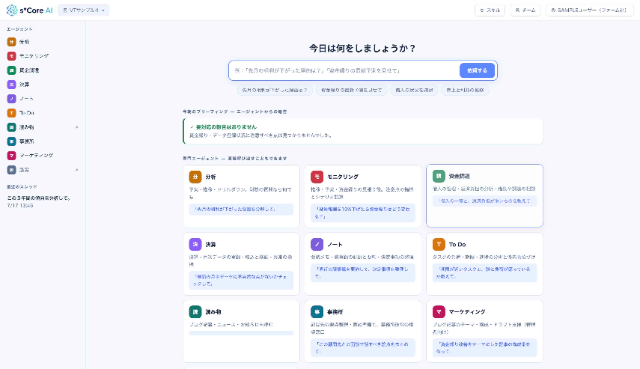Select 資金調達 label in the sidebar menu
The width and height of the screenshot is (640, 369).
click(29, 70)
